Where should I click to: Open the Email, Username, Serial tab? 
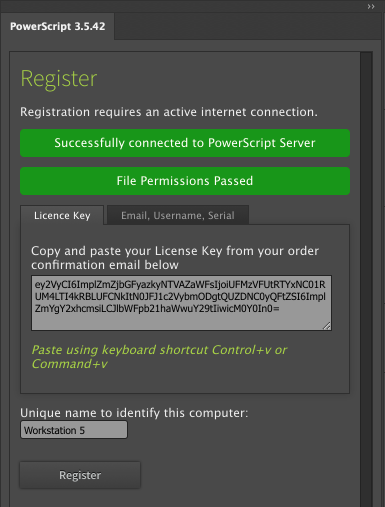[178, 215]
